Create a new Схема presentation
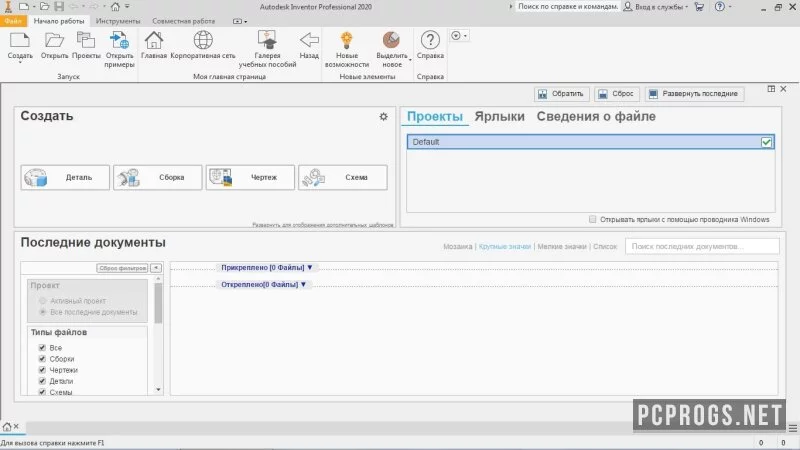Image resolution: width=800 pixels, height=450 pixels. pyautogui.click(x=343, y=178)
